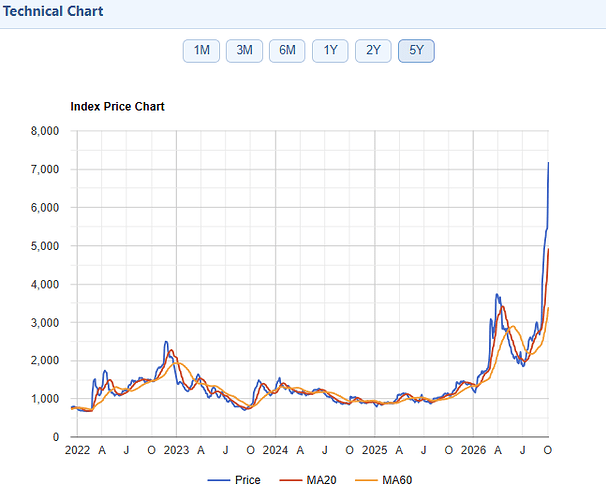Click the orange MA60 line color sample
606x500 pixels.
[366, 480]
